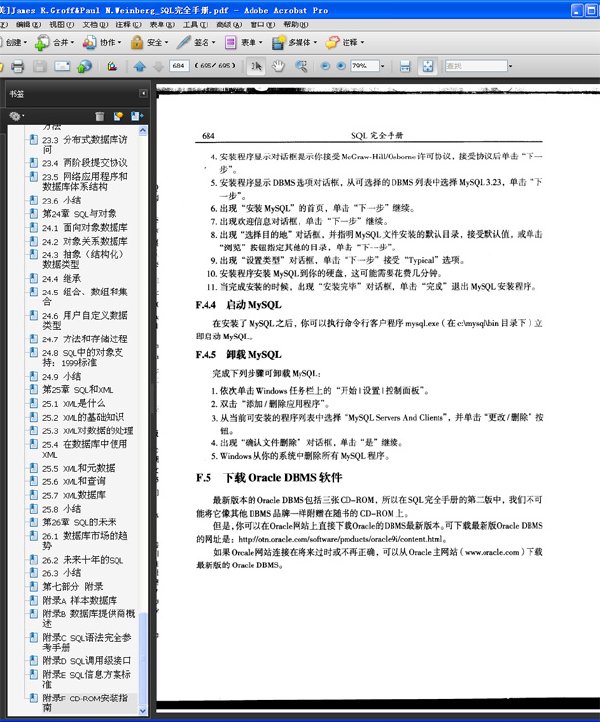
Task: Open bookmark 第25章 SQL和XML
Action: 78,390
